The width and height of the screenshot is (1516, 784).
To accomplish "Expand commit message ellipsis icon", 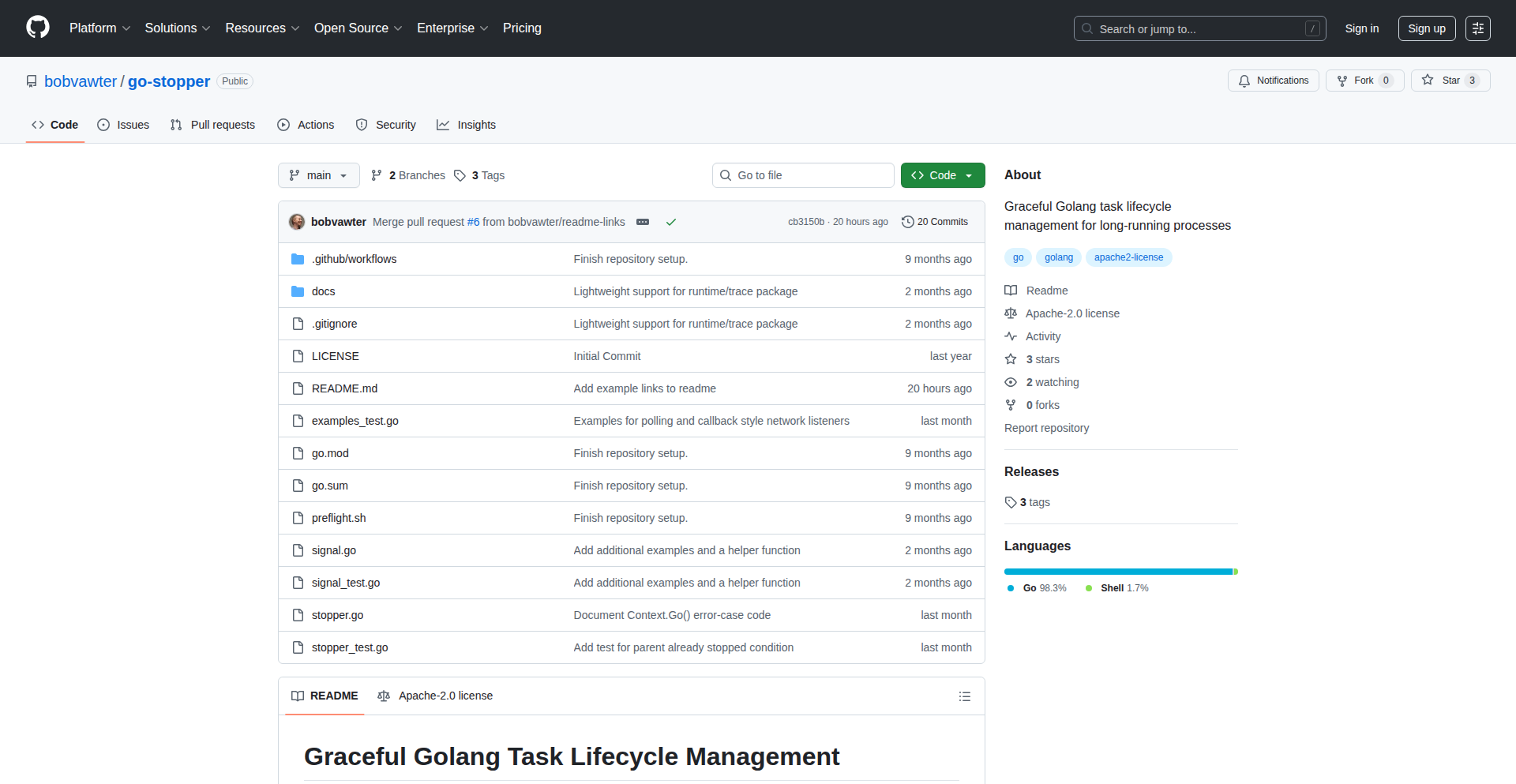I will click(643, 222).
